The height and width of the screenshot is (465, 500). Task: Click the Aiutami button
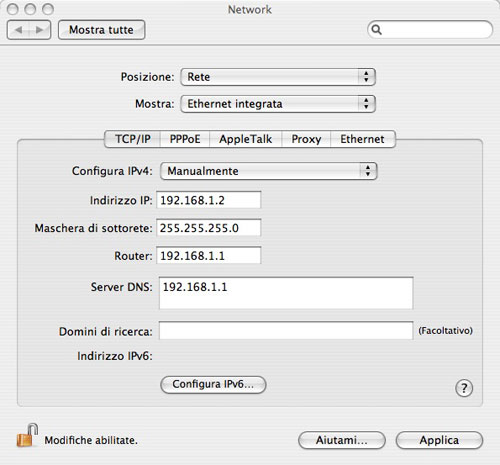342,440
